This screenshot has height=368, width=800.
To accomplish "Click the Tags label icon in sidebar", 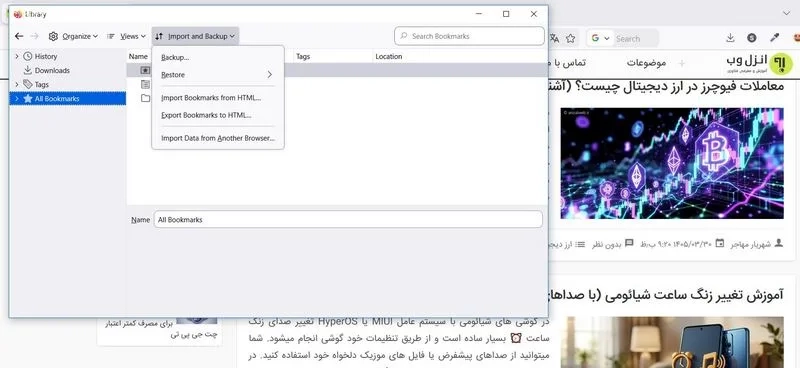I will 28,84.
